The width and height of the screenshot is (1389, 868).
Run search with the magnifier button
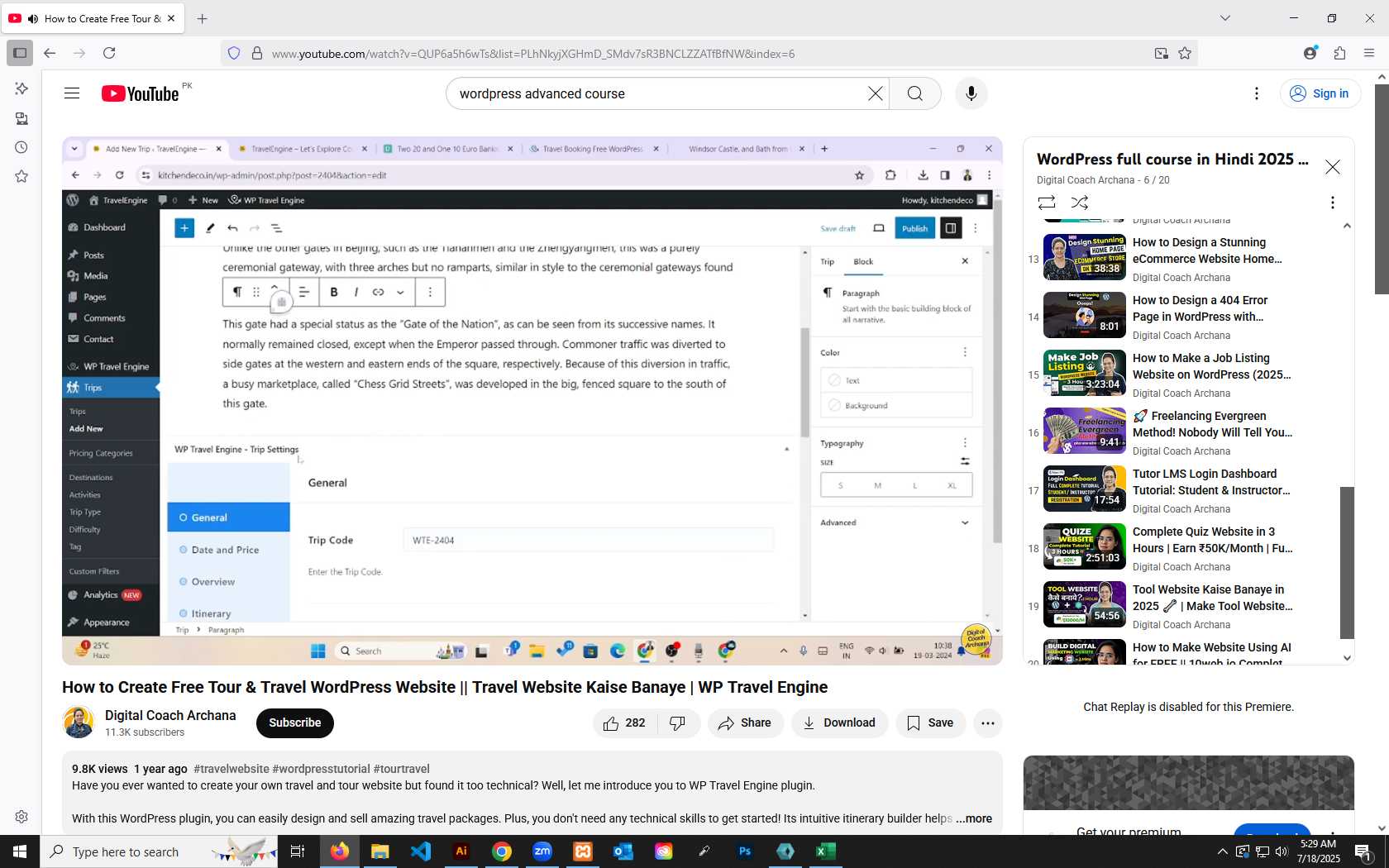click(x=914, y=93)
